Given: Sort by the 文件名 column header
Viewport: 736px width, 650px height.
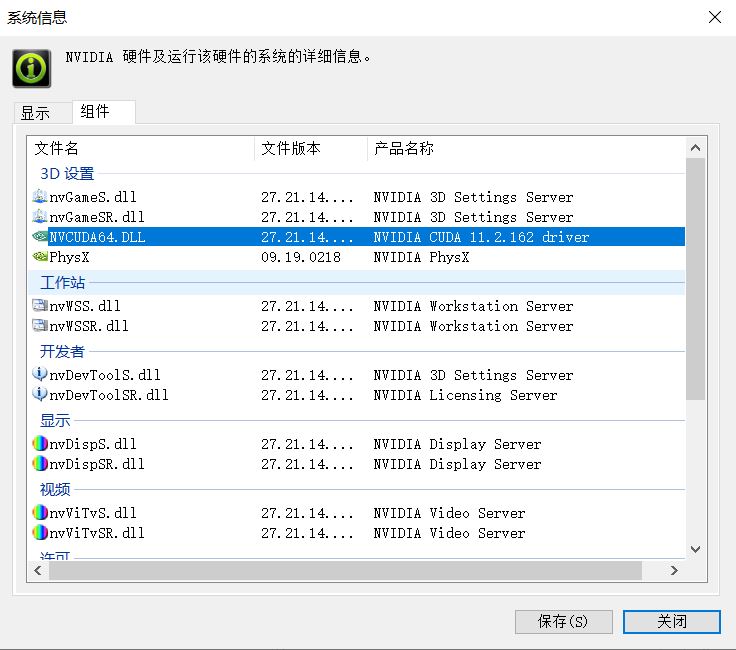Looking at the screenshot, I should 141,148.
